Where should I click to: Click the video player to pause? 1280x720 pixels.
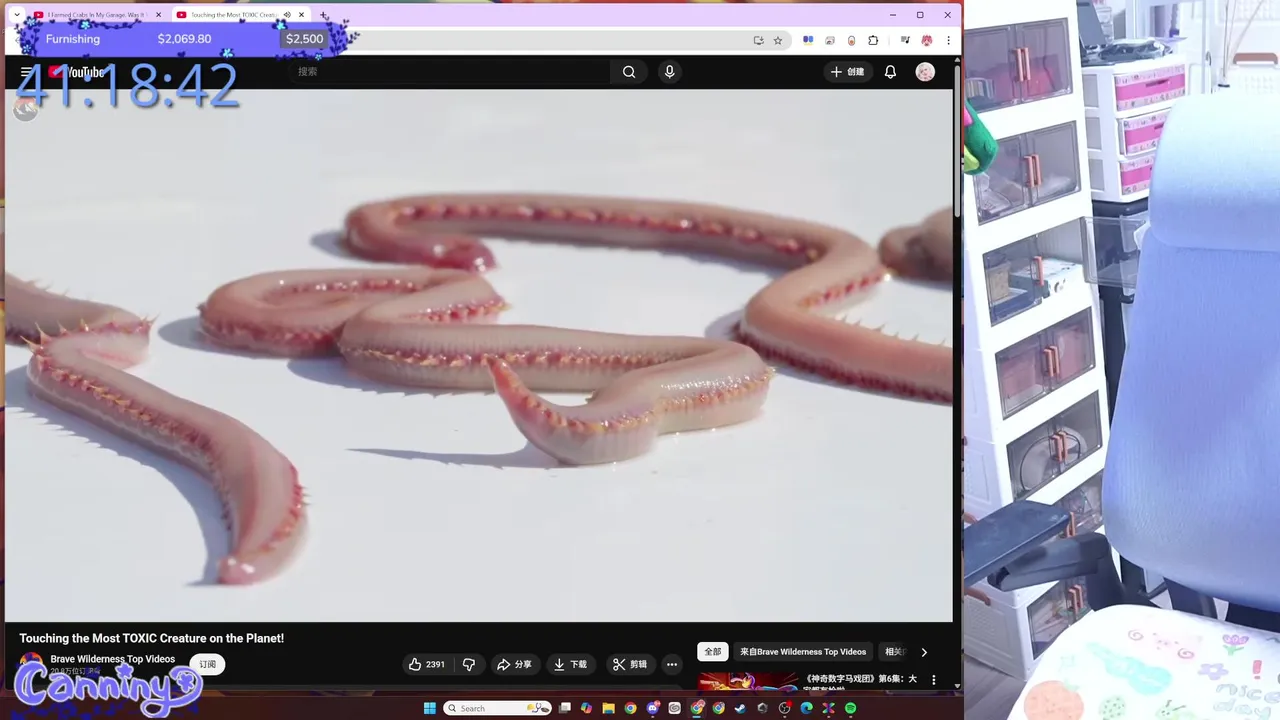(x=479, y=356)
